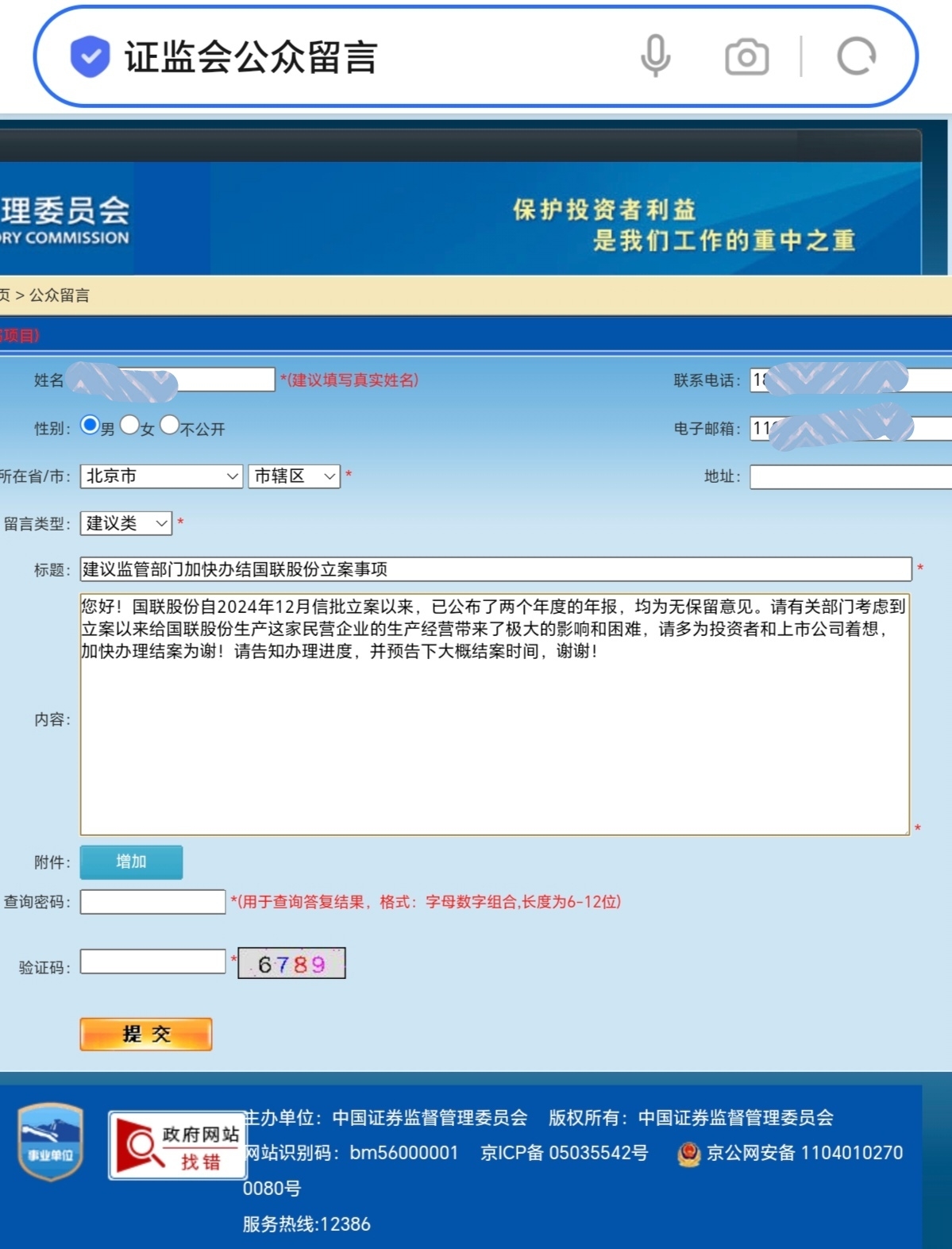Click the 服务热线:12386 text
952x1249 pixels.
coord(306,1224)
